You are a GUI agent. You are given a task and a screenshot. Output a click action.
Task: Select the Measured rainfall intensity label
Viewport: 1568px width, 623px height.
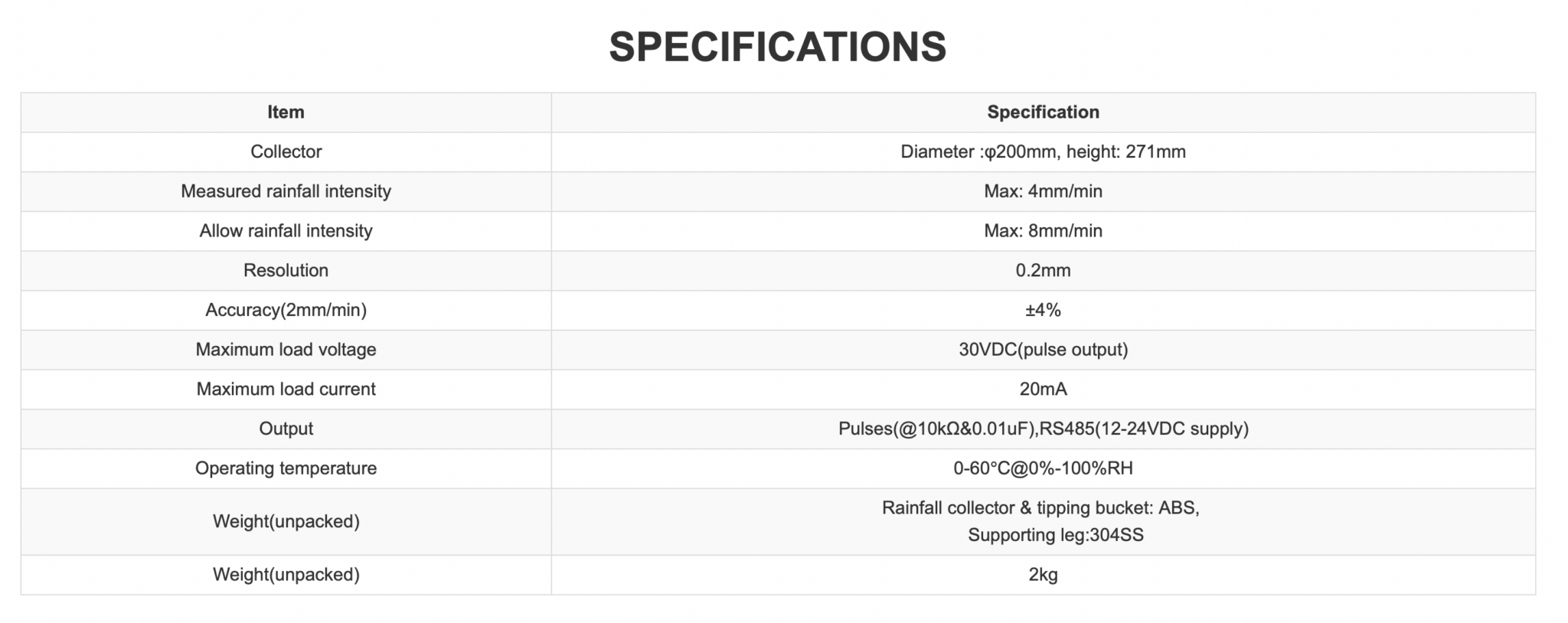tap(286, 191)
